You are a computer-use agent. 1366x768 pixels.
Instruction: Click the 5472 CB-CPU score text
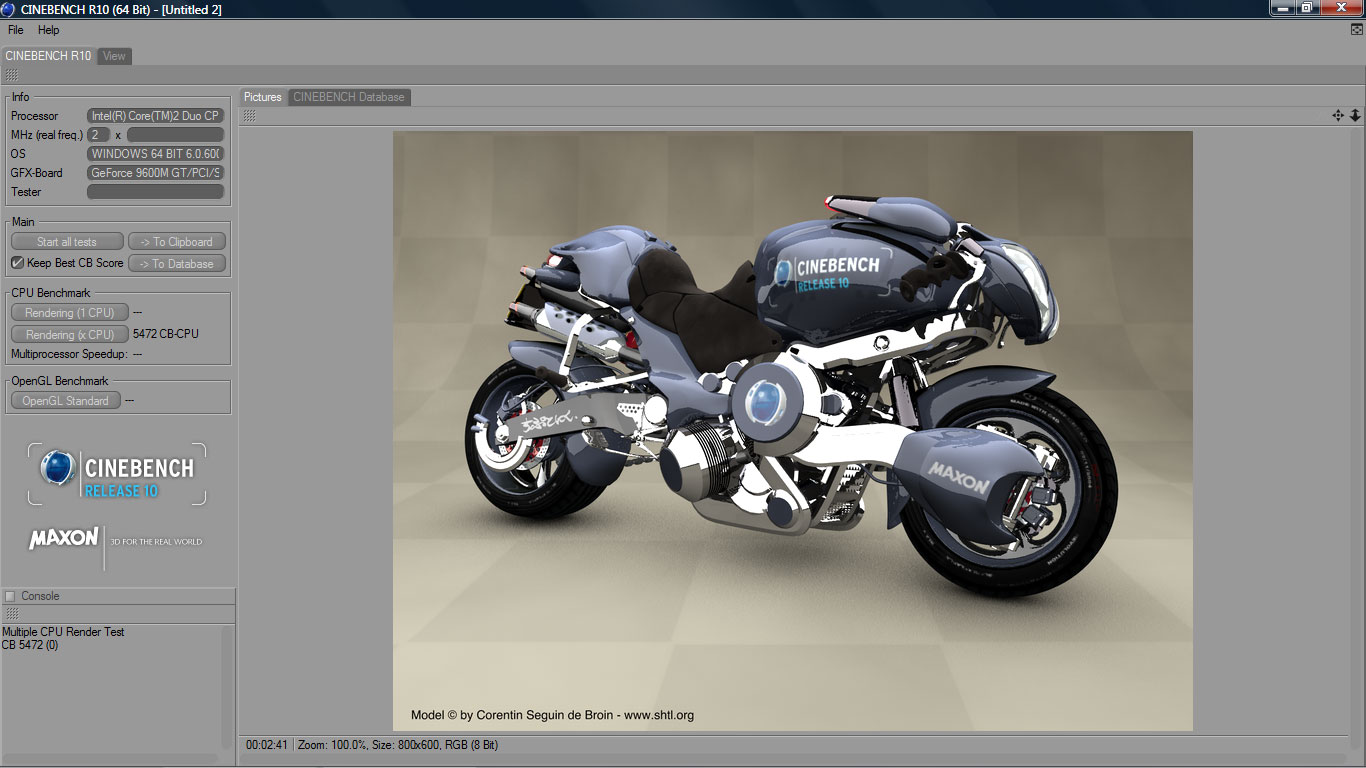[166, 334]
